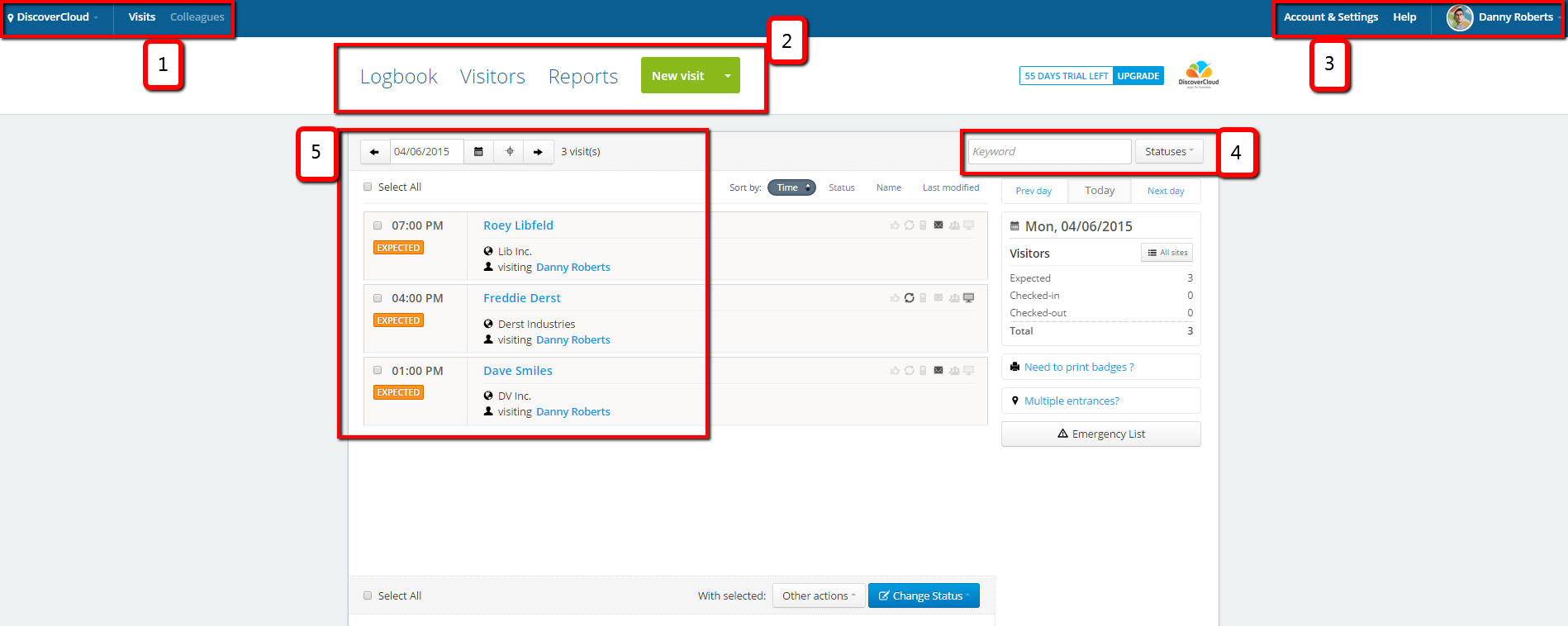Click envelope icon on Roey Libfeld visit
Image resolution: width=1568 pixels, height=626 pixels.
[x=938, y=225]
